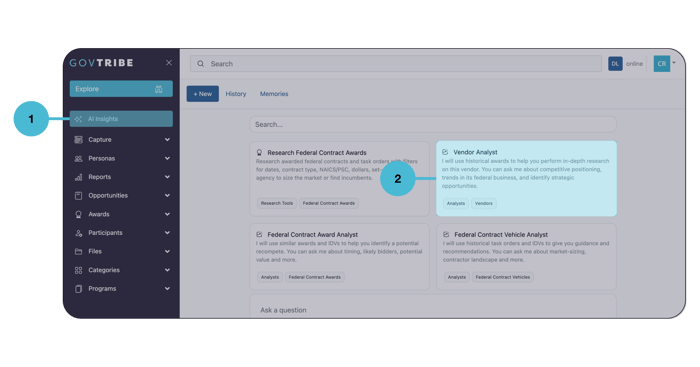The height and width of the screenshot is (367, 700).
Task: Open the Federal Contract Vehicle Analyst card
Action: coord(526,257)
